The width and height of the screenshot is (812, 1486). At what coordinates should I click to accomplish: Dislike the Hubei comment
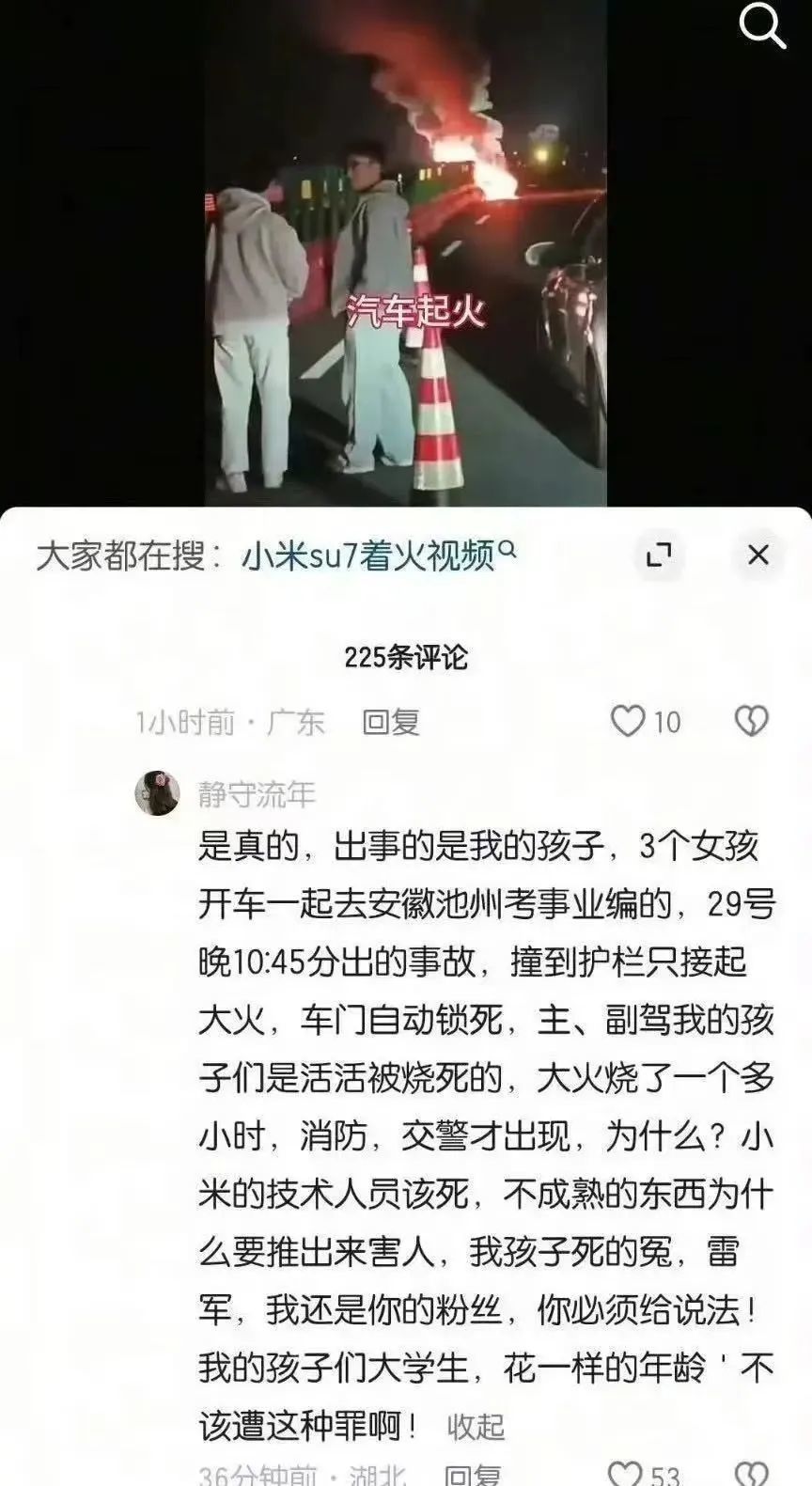click(x=751, y=1474)
